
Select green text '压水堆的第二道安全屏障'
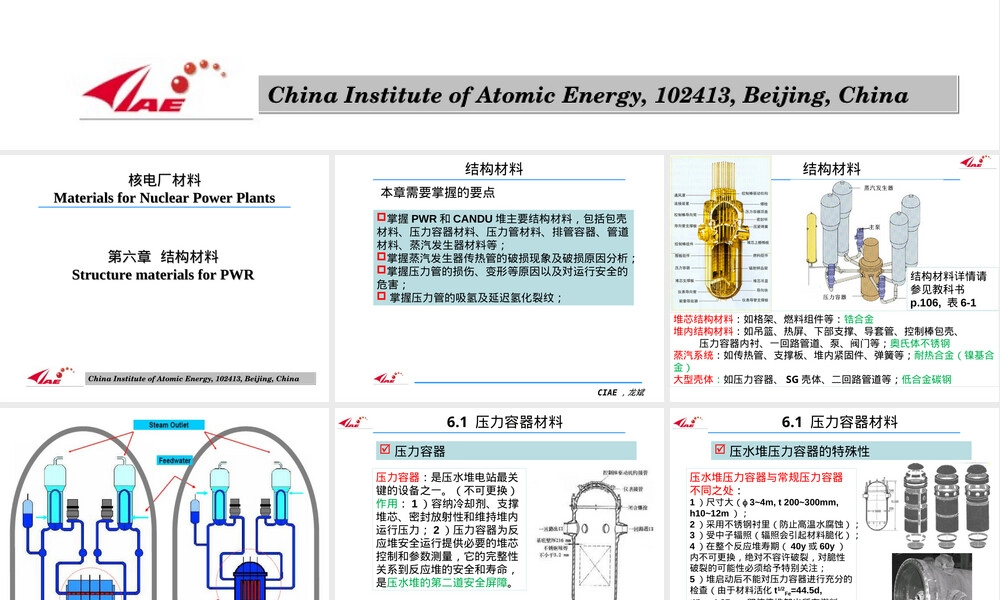click(x=446, y=583)
